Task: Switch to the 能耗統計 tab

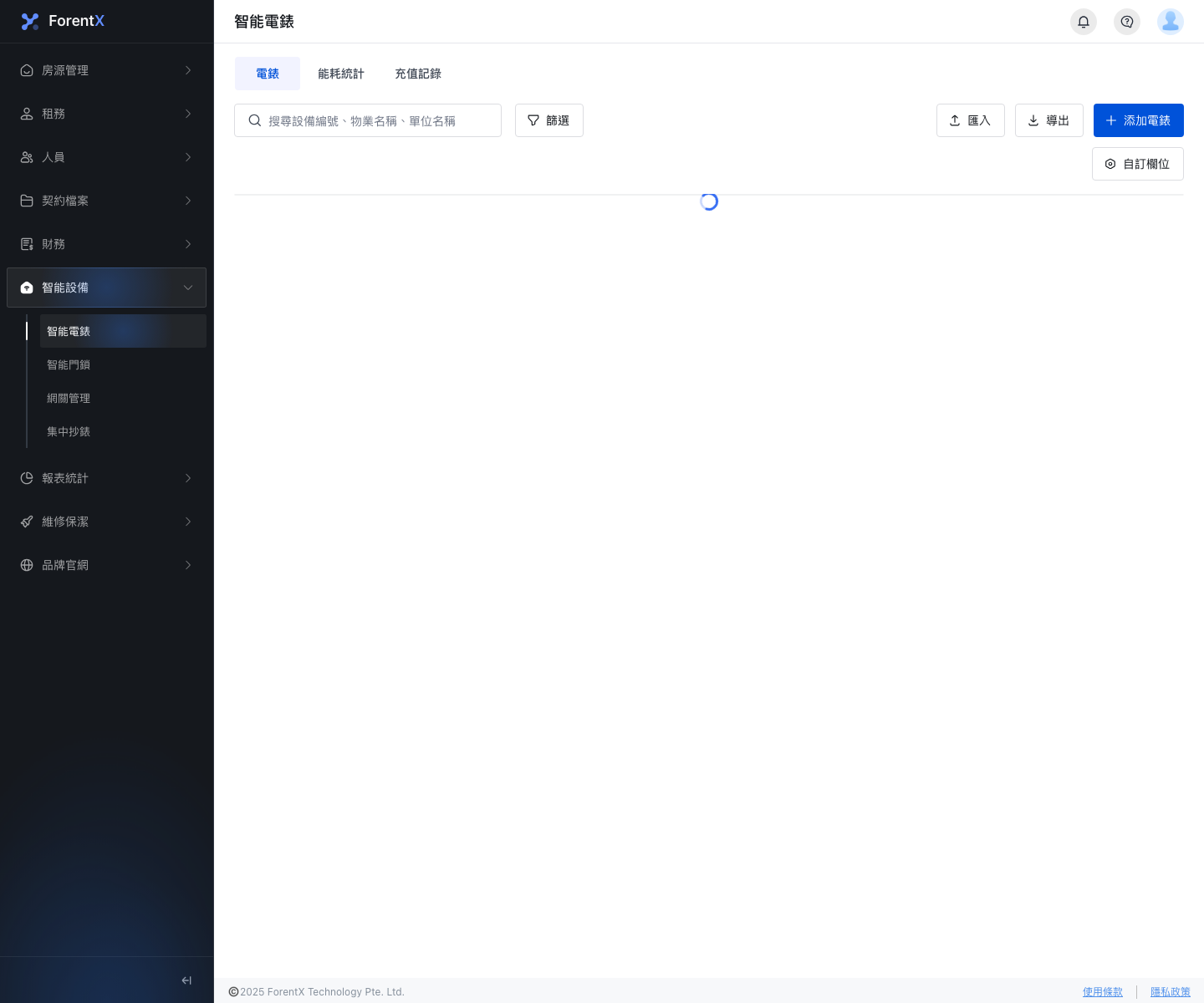Action: click(341, 74)
